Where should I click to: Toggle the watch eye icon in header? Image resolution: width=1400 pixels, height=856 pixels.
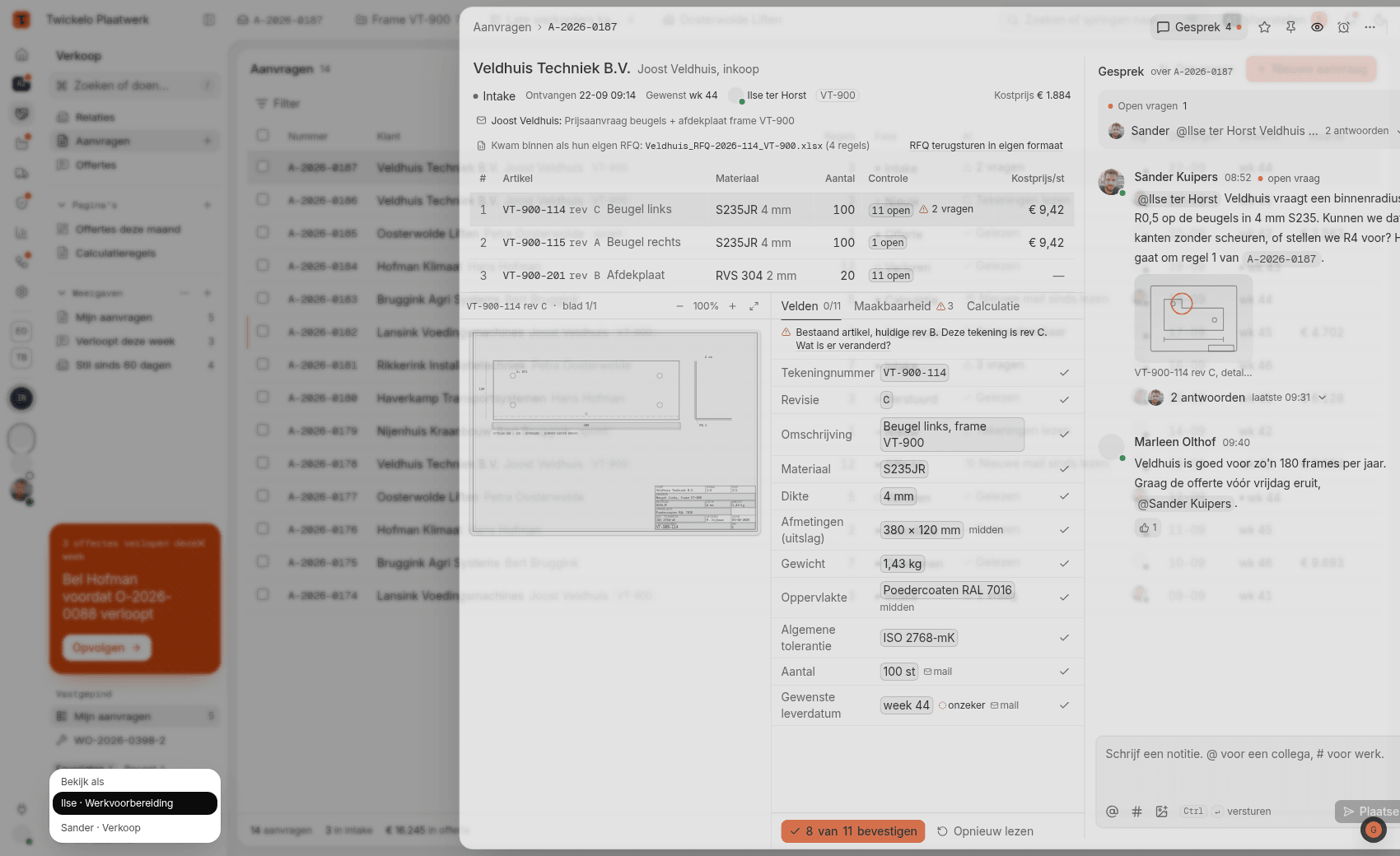(1317, 27)
